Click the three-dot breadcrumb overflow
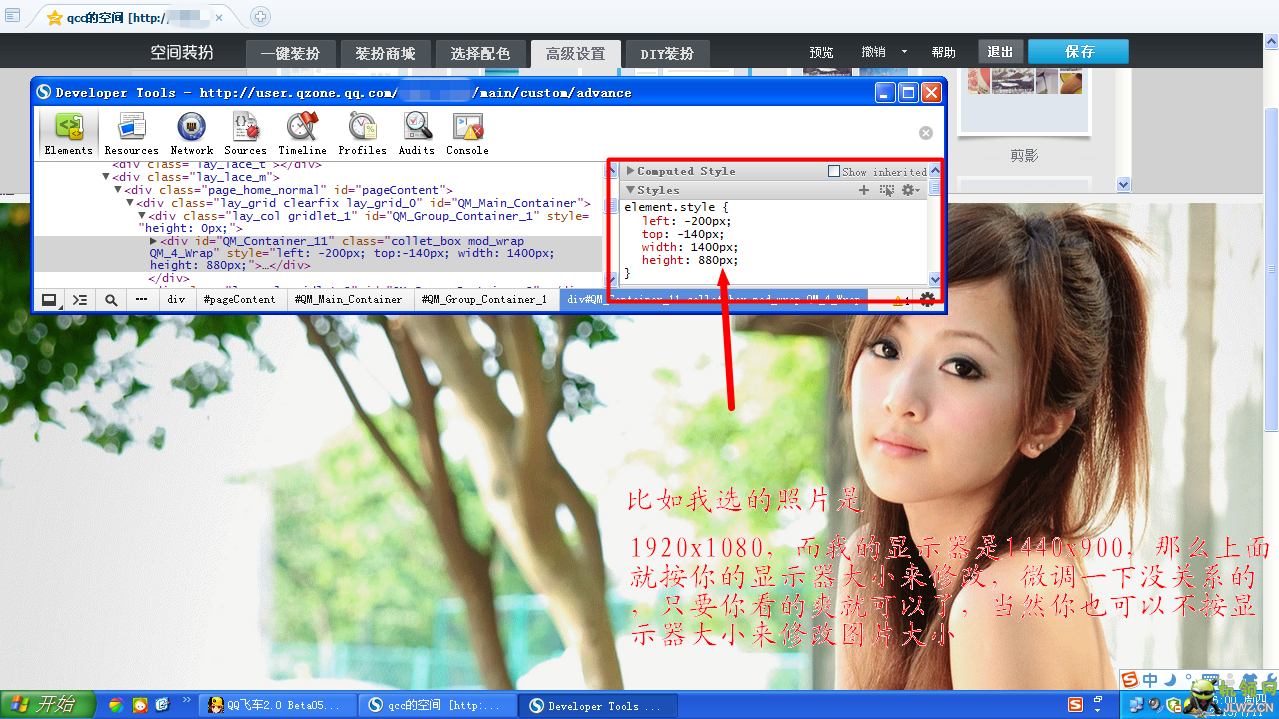 click(141, 299)
